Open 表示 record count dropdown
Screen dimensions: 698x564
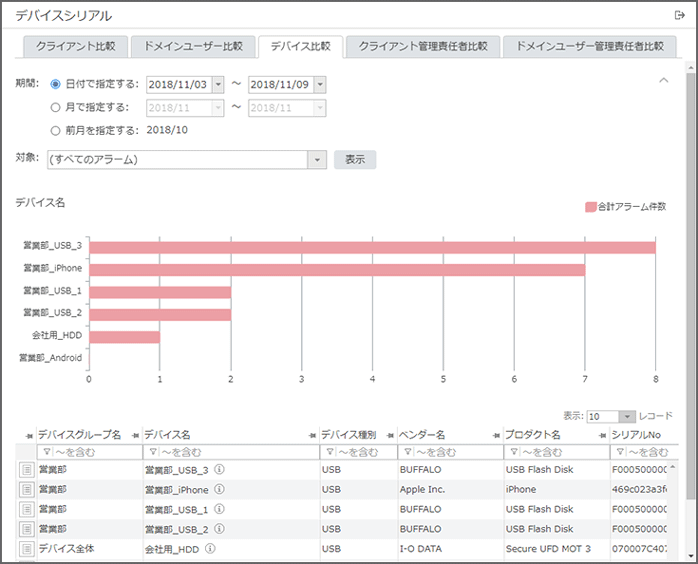(627, 417)
